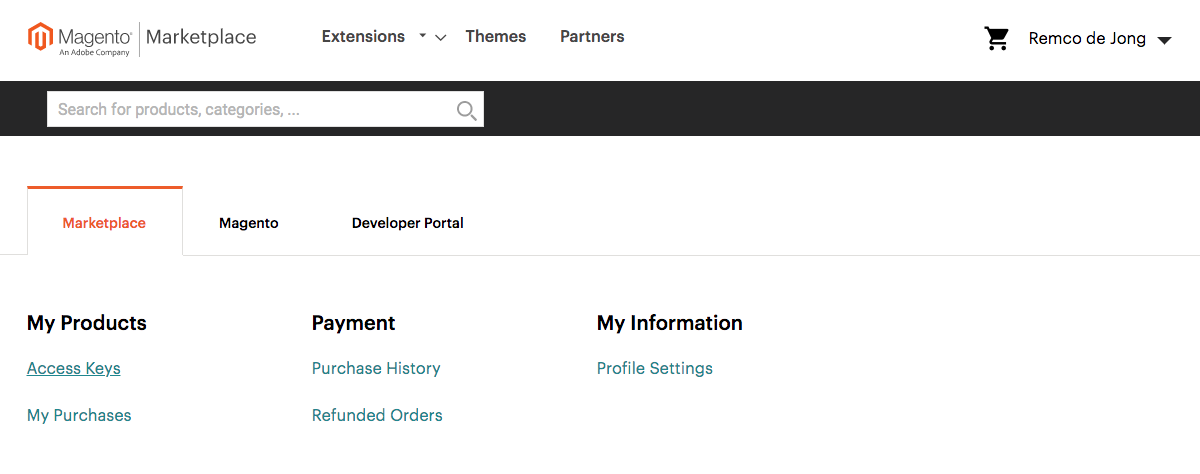Expand the chevron arrow before Themes
The width and height of the screenshot is (1200, 474).
[x=441, y=38]
